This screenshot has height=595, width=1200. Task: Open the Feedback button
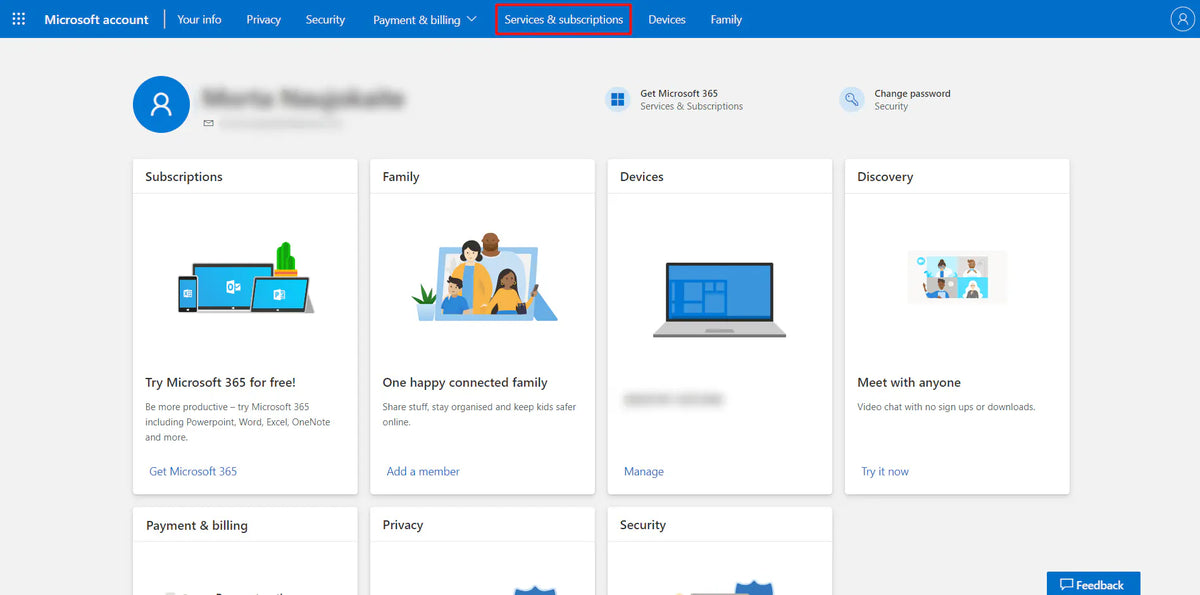click(x=1093, y=584)
